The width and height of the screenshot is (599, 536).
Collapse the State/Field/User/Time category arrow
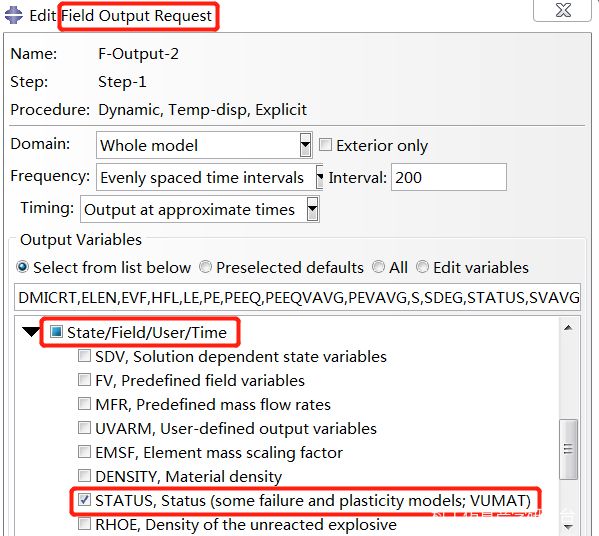[31, 331]
